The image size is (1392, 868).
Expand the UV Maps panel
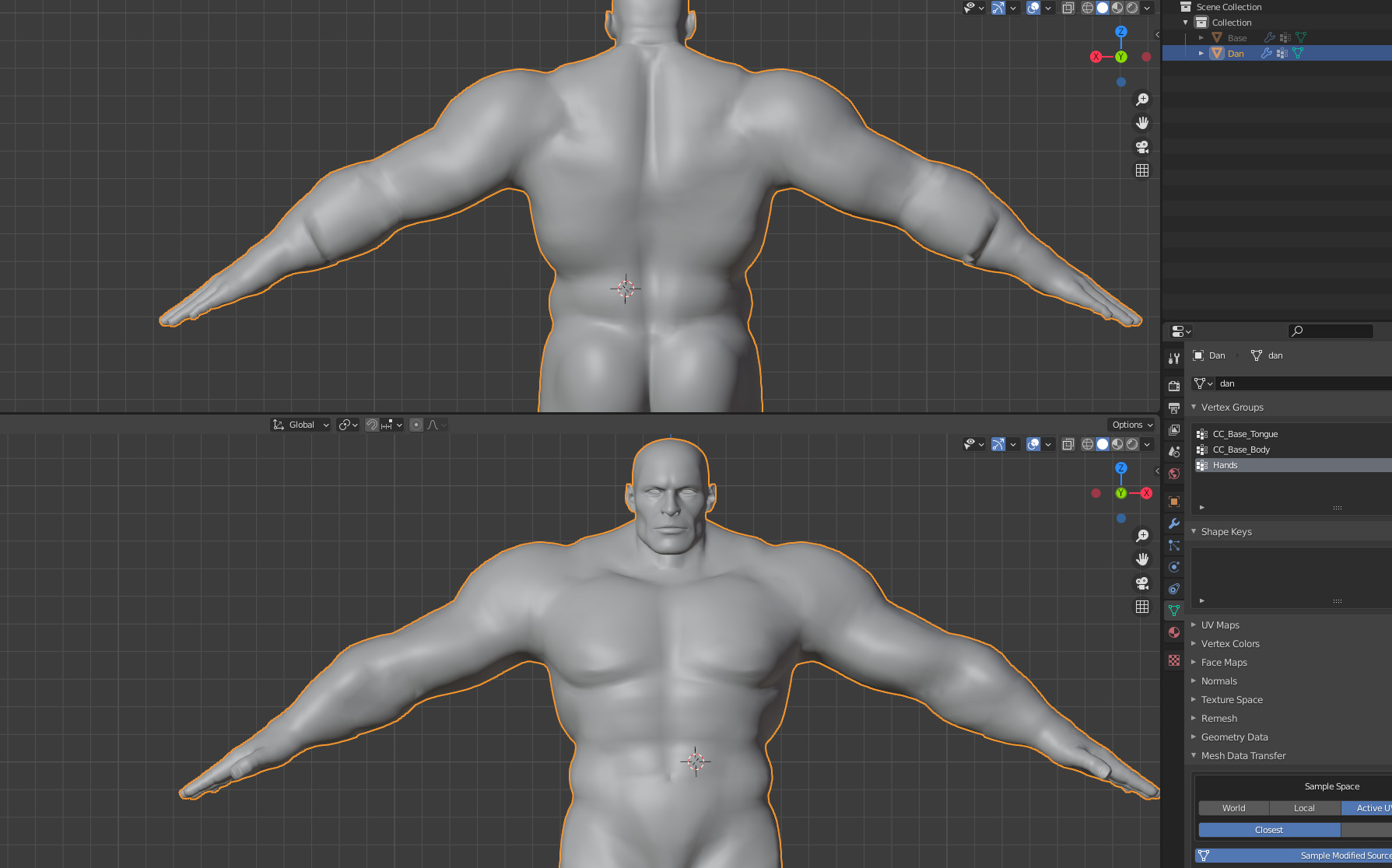point(1194,625)
